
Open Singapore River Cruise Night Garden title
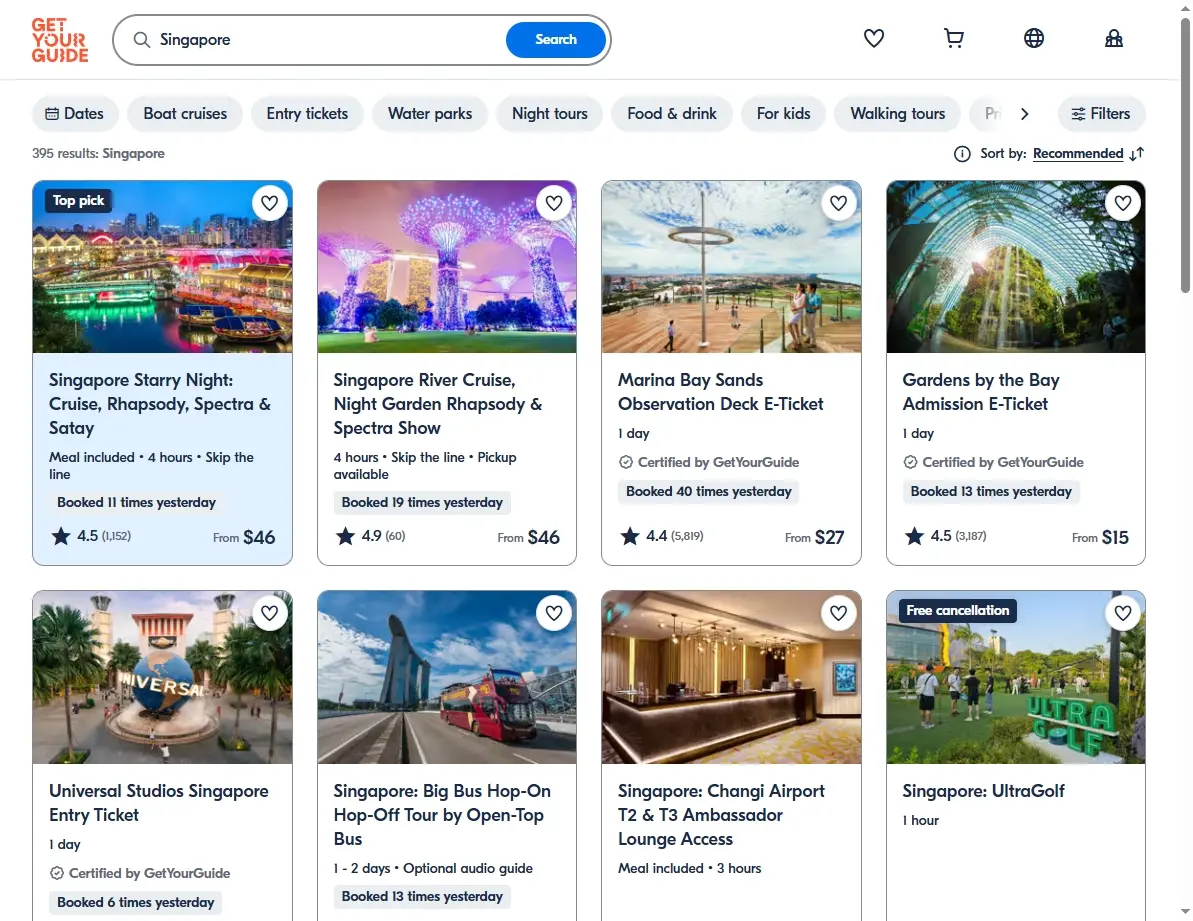[437, 404]
